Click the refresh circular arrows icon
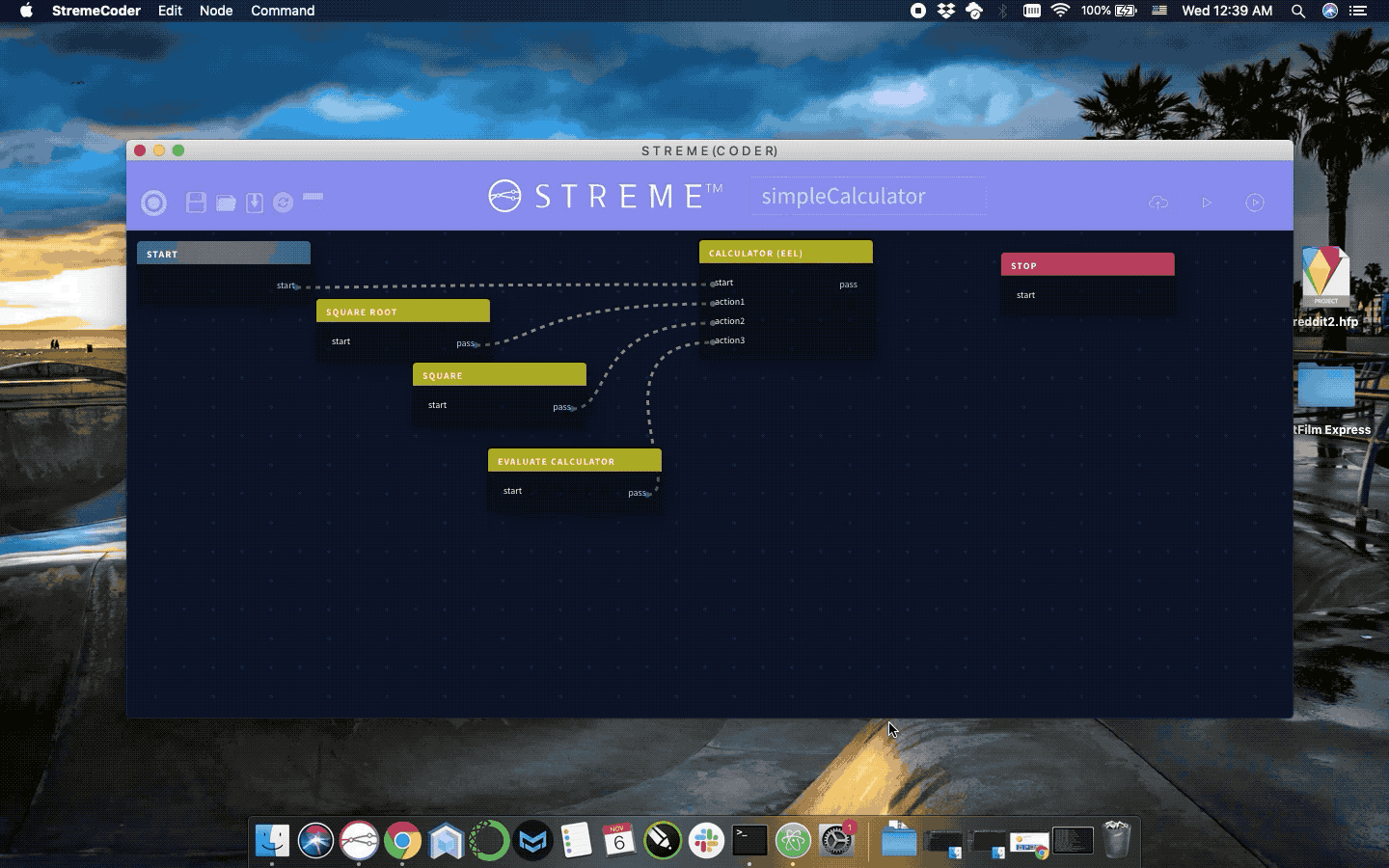The height and width of the screenshot is (868, 1389). pyautogui.click(x=283, y=203)
